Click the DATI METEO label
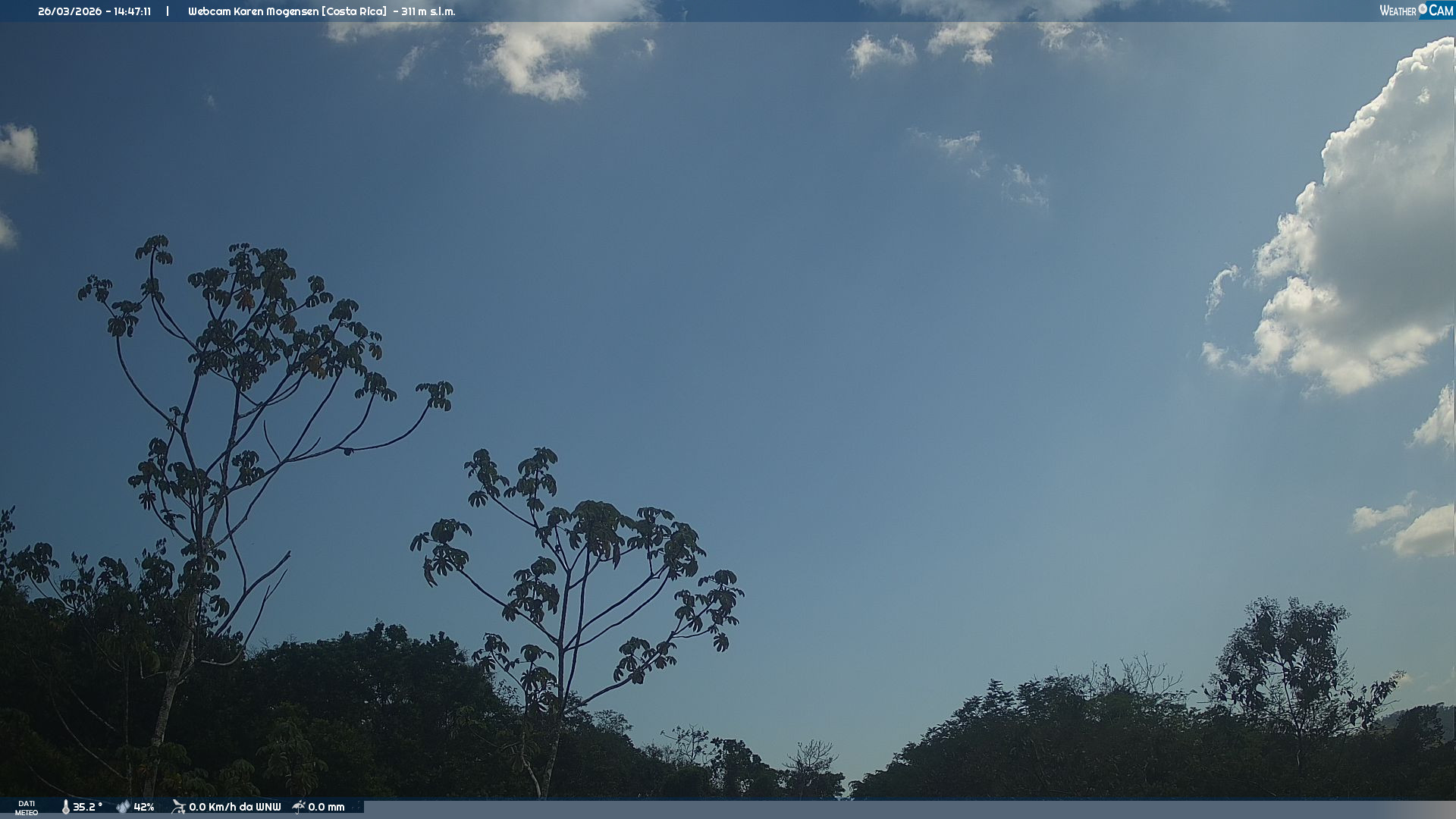This screenshot has height=819, width=1456. tap(27, 808)
